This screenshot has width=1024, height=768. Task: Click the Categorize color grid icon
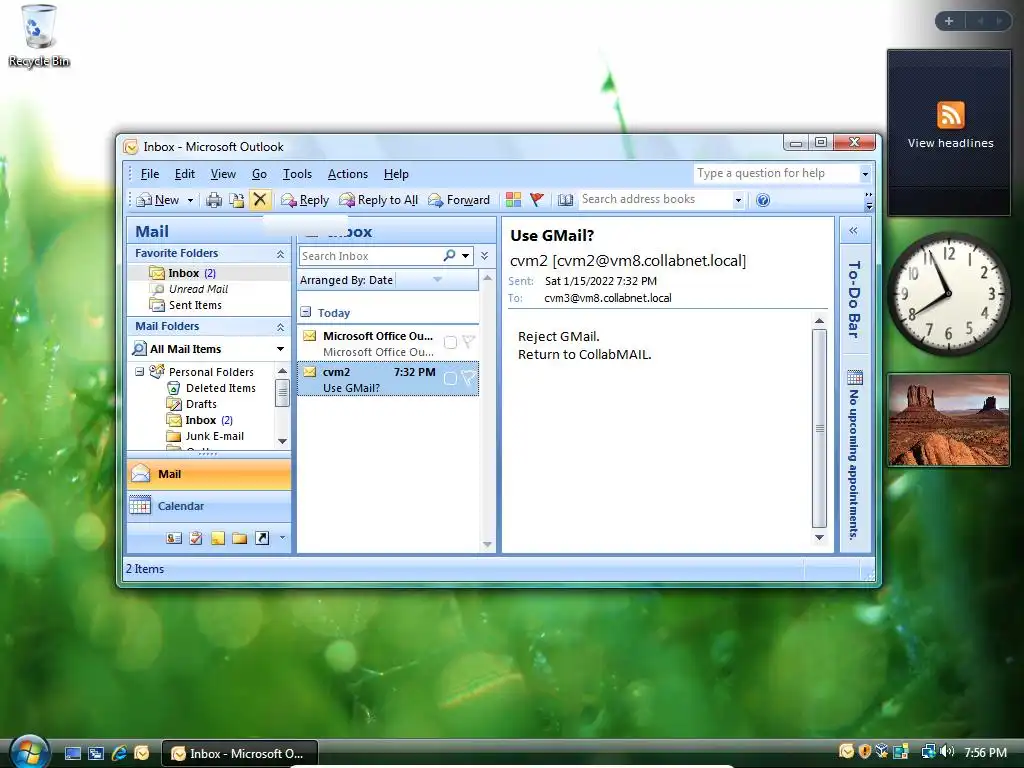point(513,200)
